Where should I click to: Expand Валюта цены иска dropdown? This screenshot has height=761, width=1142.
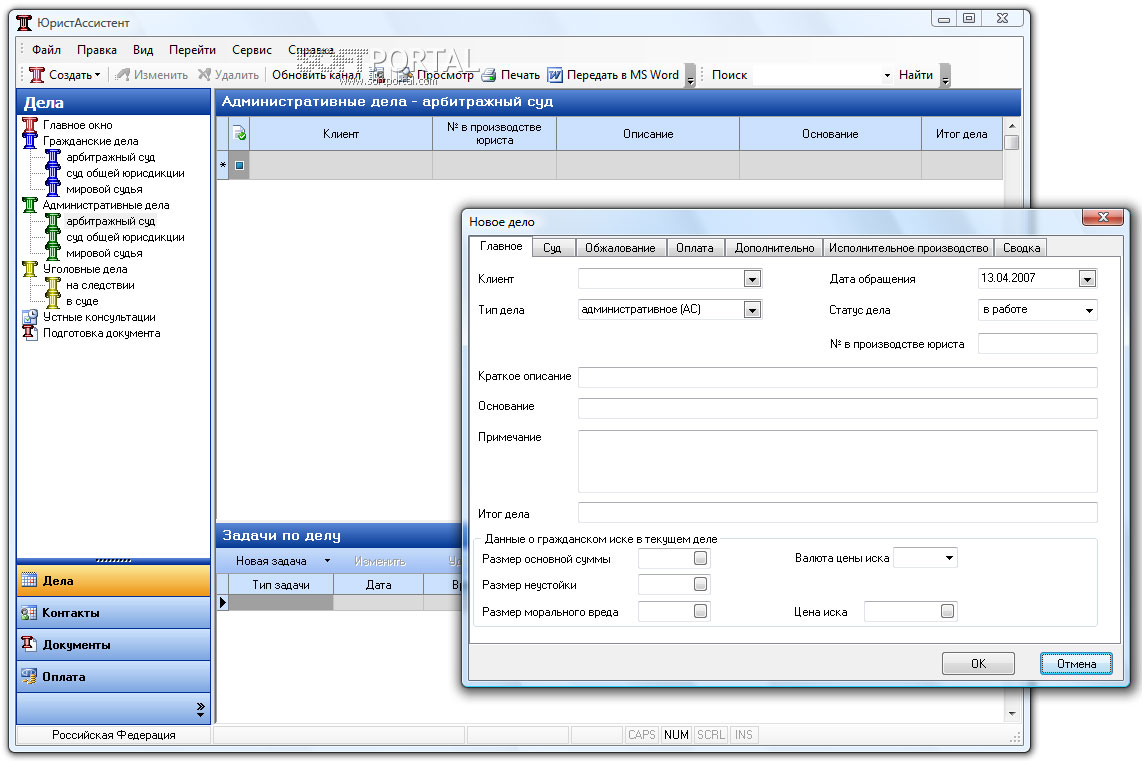point(948,558)
